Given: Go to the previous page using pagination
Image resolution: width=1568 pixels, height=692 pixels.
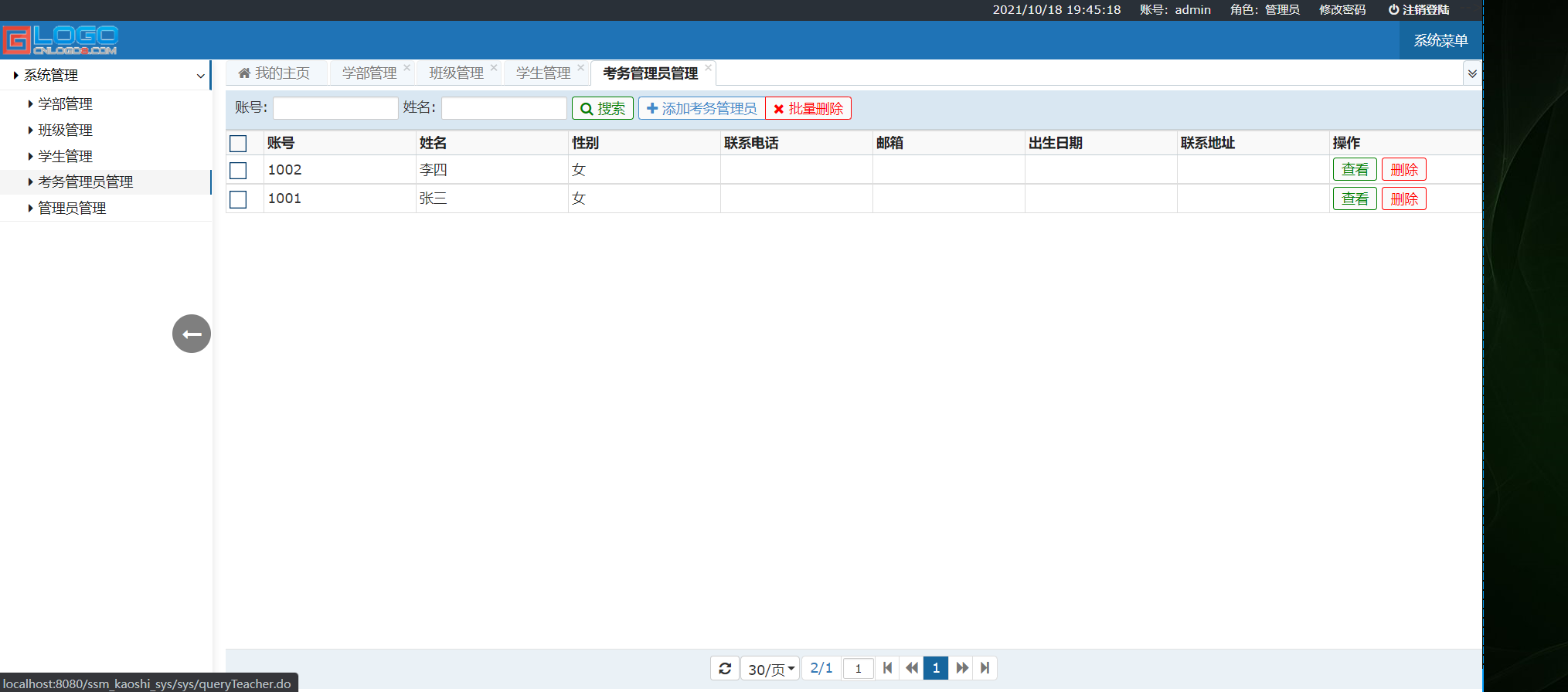Looking at the screenshot, I should pyautogui.click(x=912, y=668).
